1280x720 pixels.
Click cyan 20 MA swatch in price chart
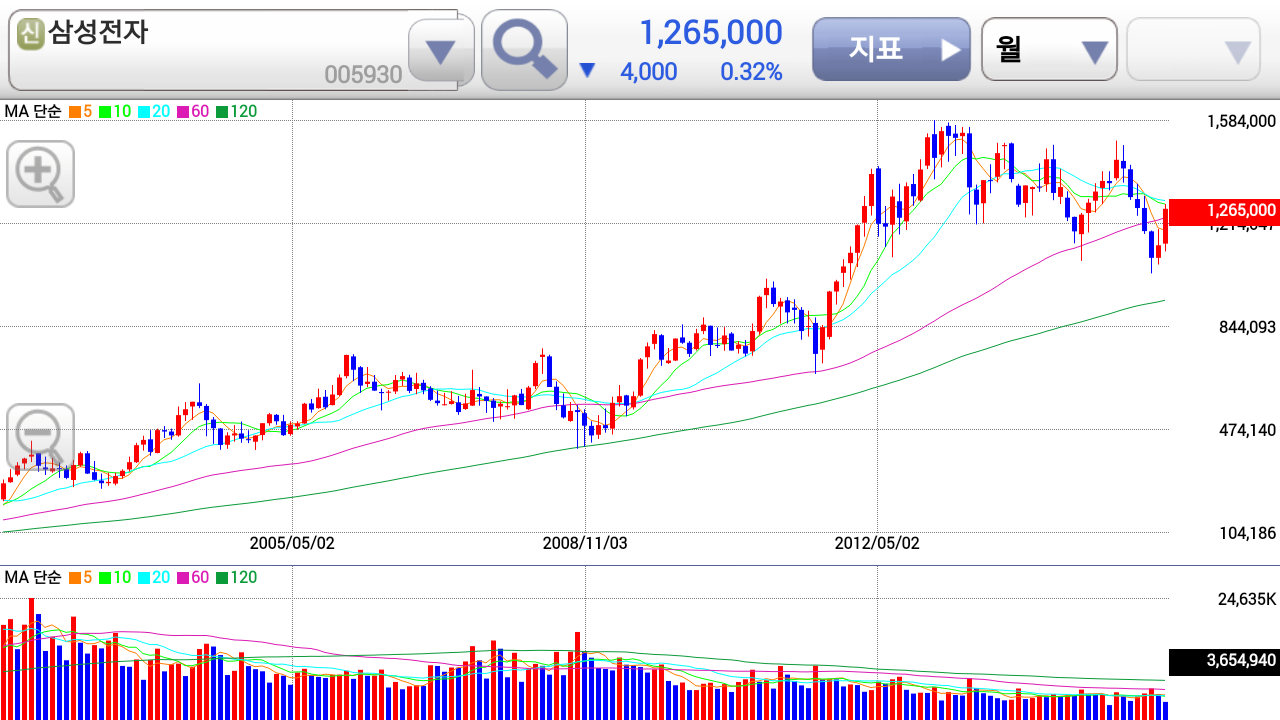click(x=144, y=112)
